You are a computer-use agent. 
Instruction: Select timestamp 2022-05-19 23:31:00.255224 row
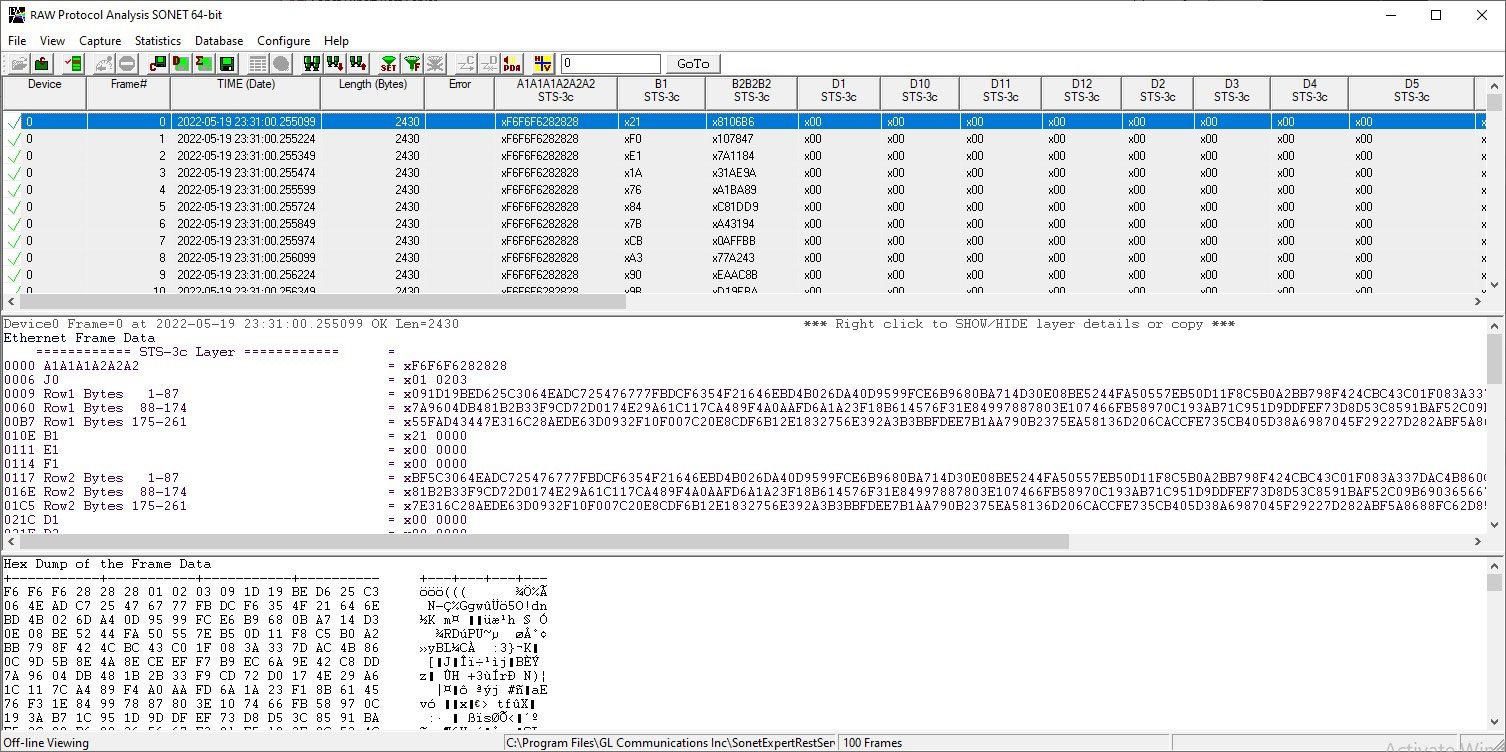245,139
